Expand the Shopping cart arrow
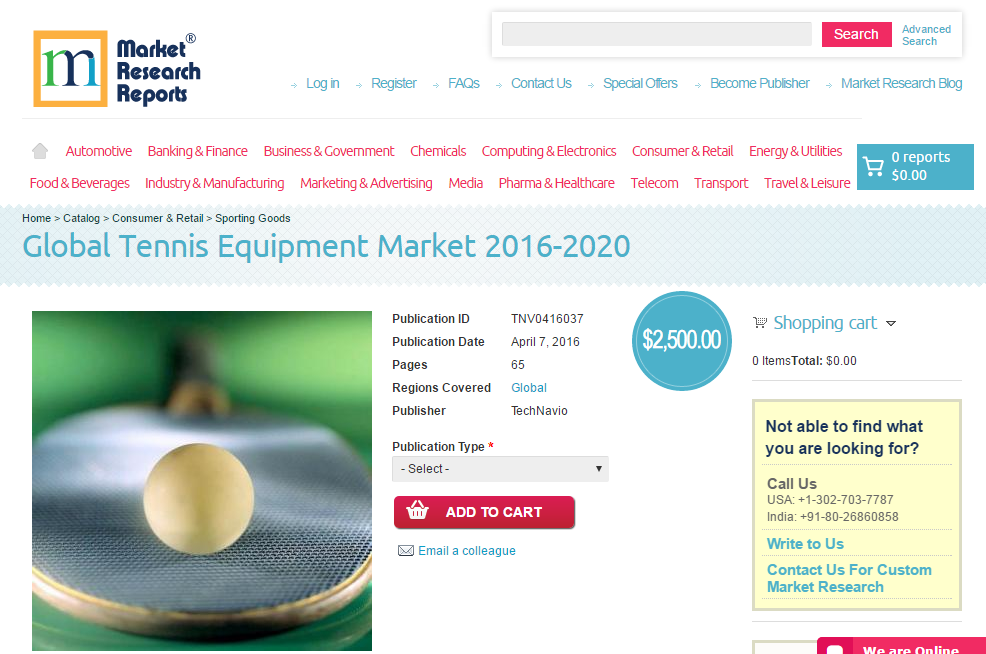 [x=890, y=323]
